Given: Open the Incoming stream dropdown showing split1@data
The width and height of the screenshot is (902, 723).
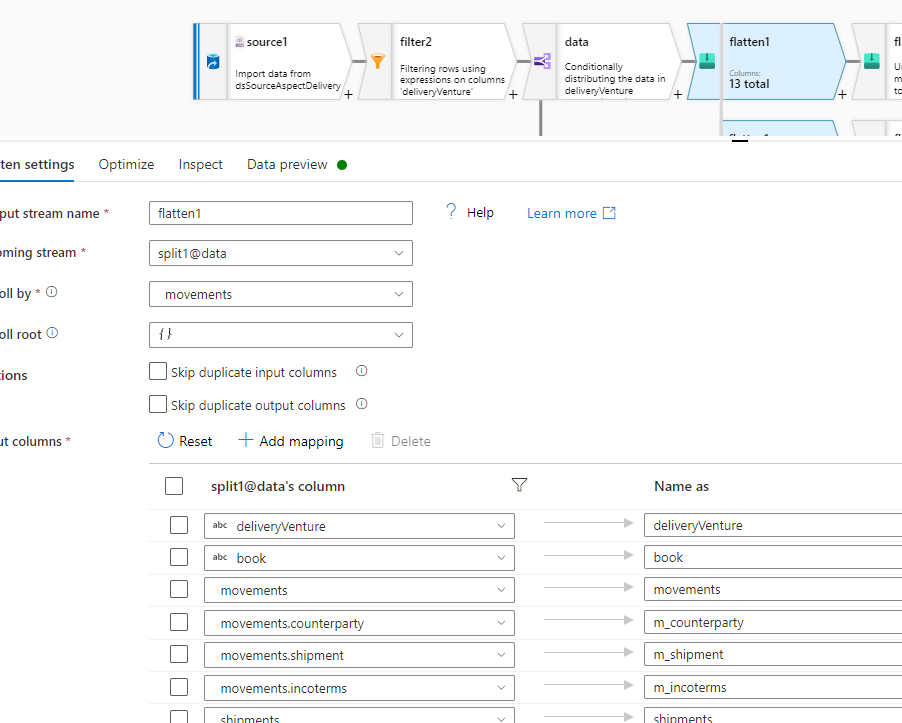Looking at the screenshot, I should click(280, 253).
